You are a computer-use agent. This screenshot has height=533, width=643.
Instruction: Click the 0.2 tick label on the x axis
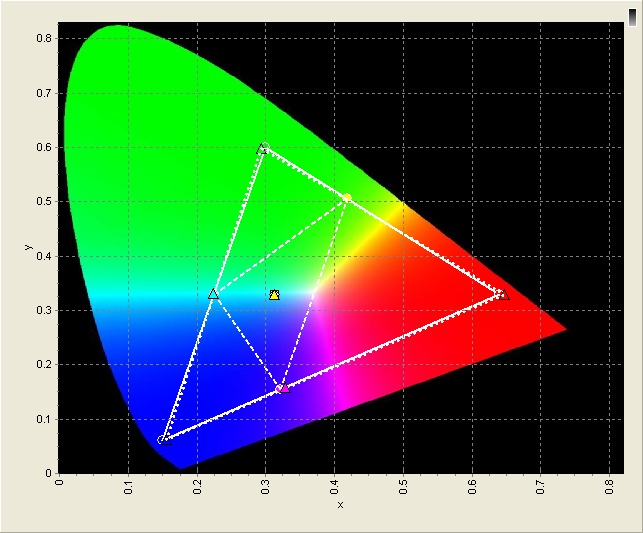pyautogui.click(x=197, y=488)
